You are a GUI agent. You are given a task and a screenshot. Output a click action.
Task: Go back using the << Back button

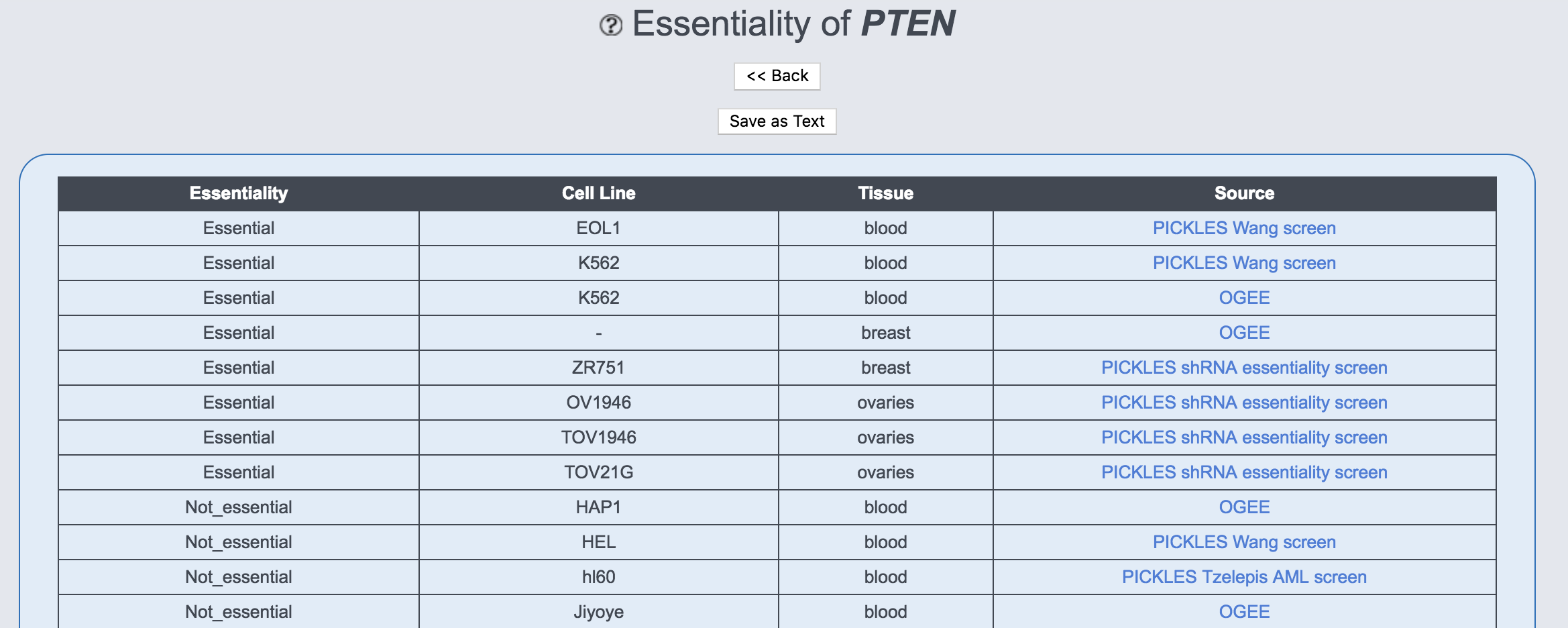[777, 76]
